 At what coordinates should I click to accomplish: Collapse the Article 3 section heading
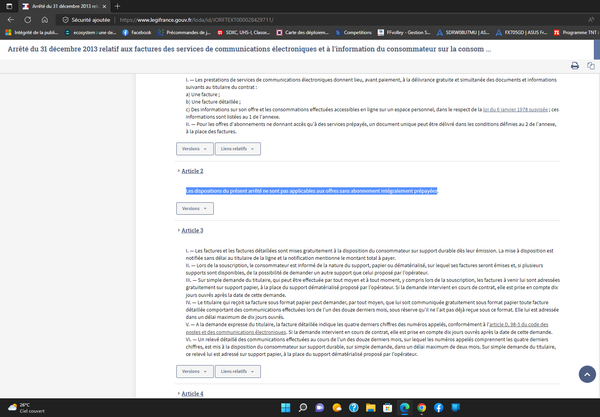(191, 230)
